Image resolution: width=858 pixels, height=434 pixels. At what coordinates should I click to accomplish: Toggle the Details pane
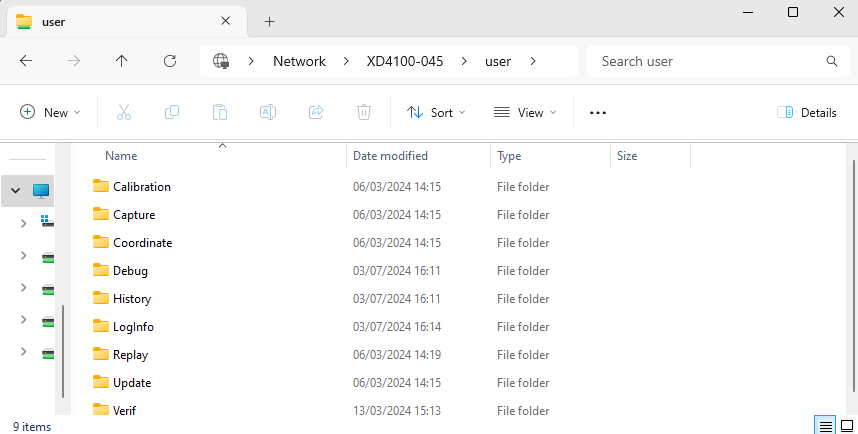[807, 113]
